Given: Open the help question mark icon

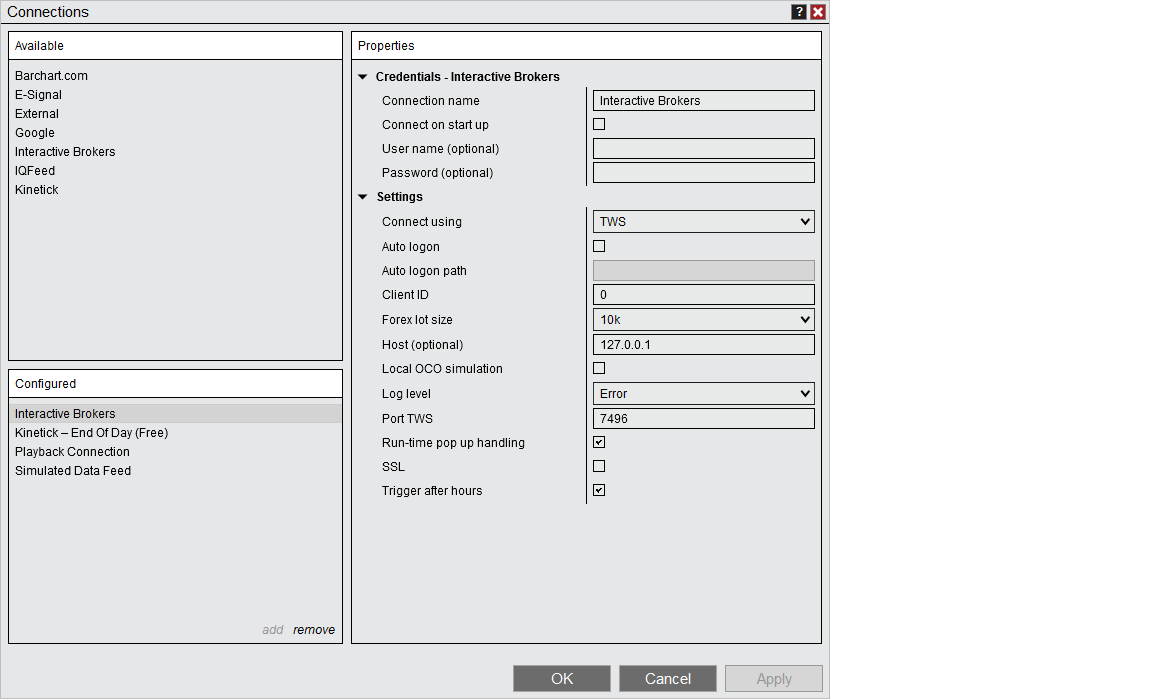Looking at the screenshot, I should (x=799, y=12).
